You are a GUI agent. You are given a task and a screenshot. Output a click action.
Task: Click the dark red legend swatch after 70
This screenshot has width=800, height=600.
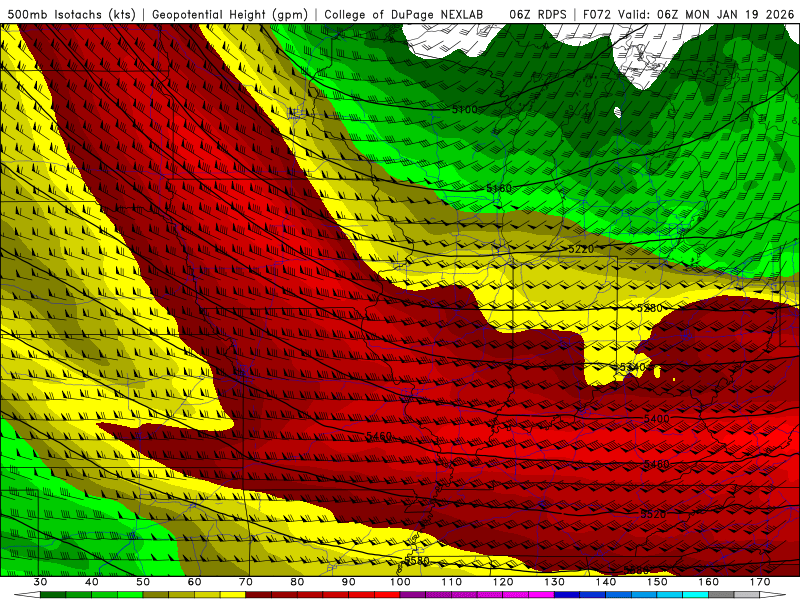[x=259, y=594]
